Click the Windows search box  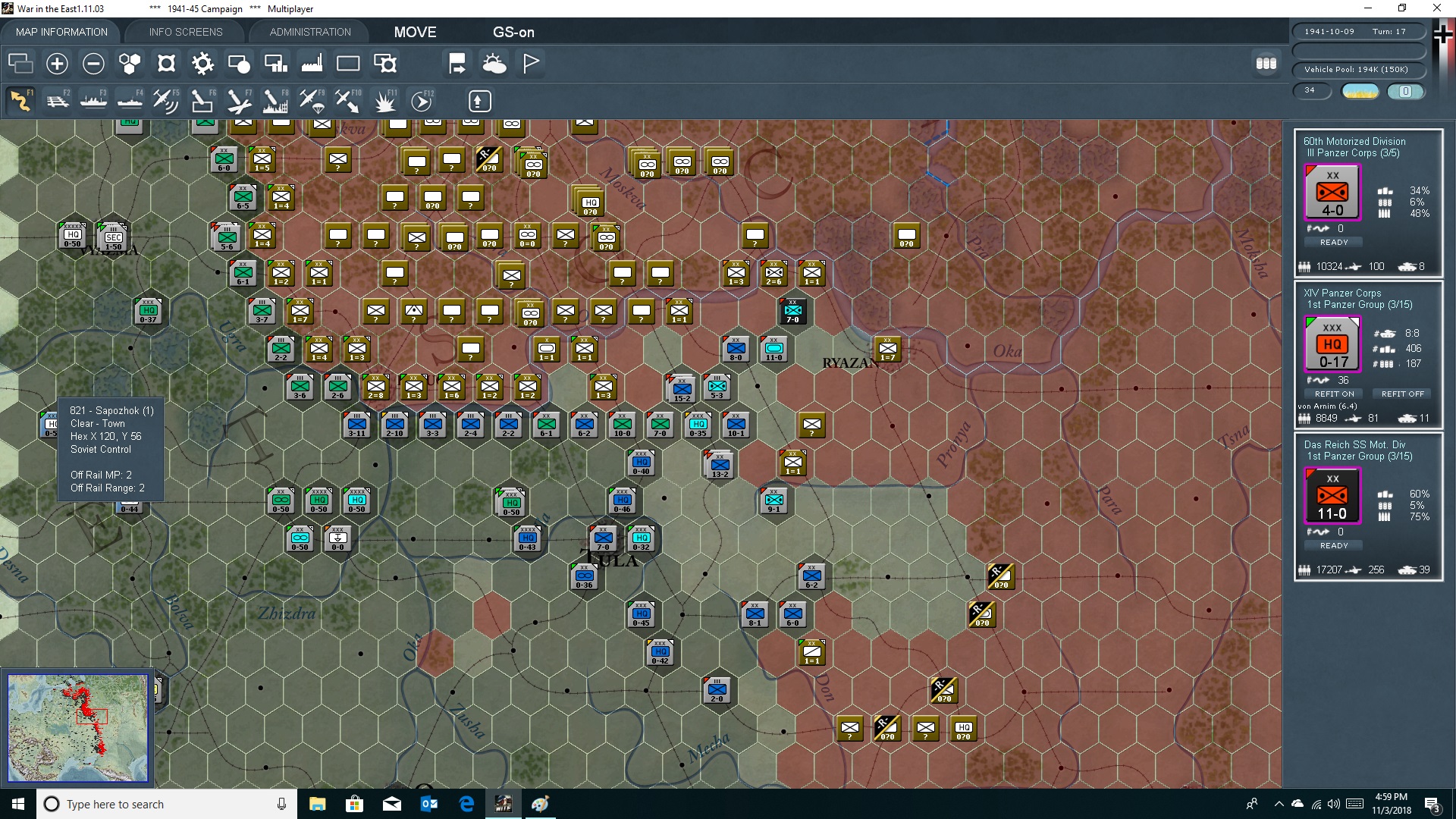pyautogui.click(x=167, y=804)
